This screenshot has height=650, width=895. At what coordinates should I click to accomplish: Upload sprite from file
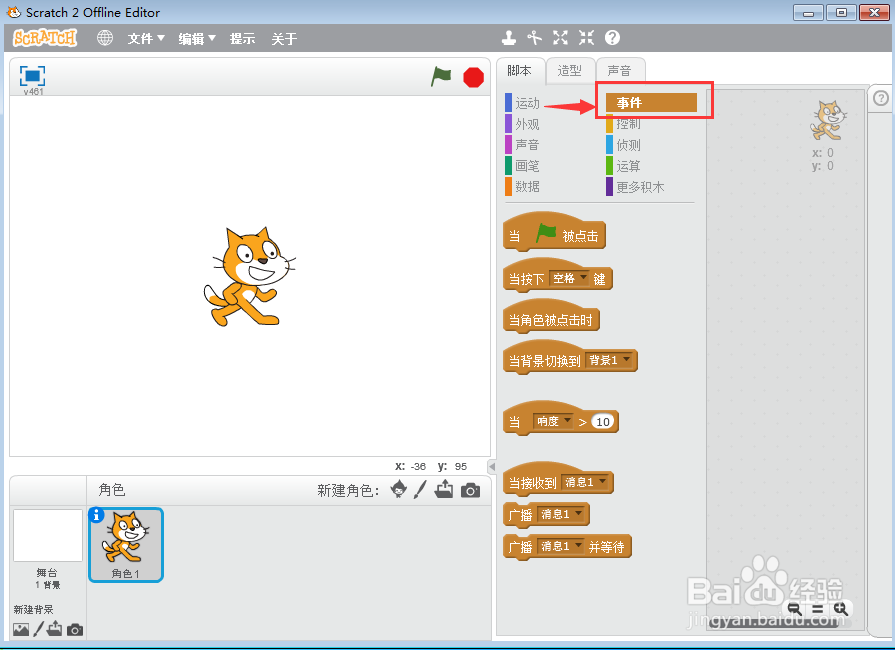(444, 489)
